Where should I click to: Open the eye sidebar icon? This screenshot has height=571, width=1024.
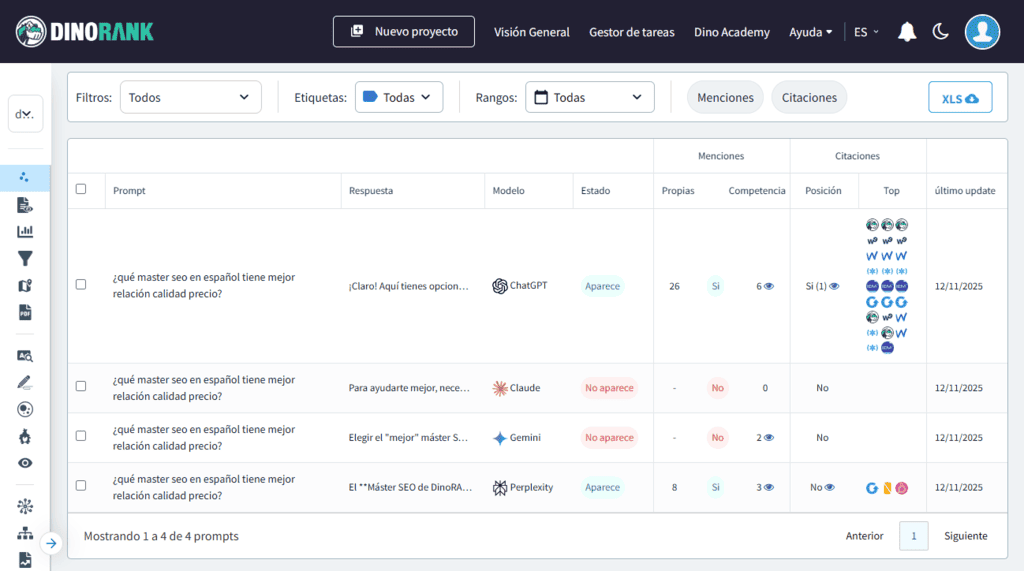[x=25, y=463]
